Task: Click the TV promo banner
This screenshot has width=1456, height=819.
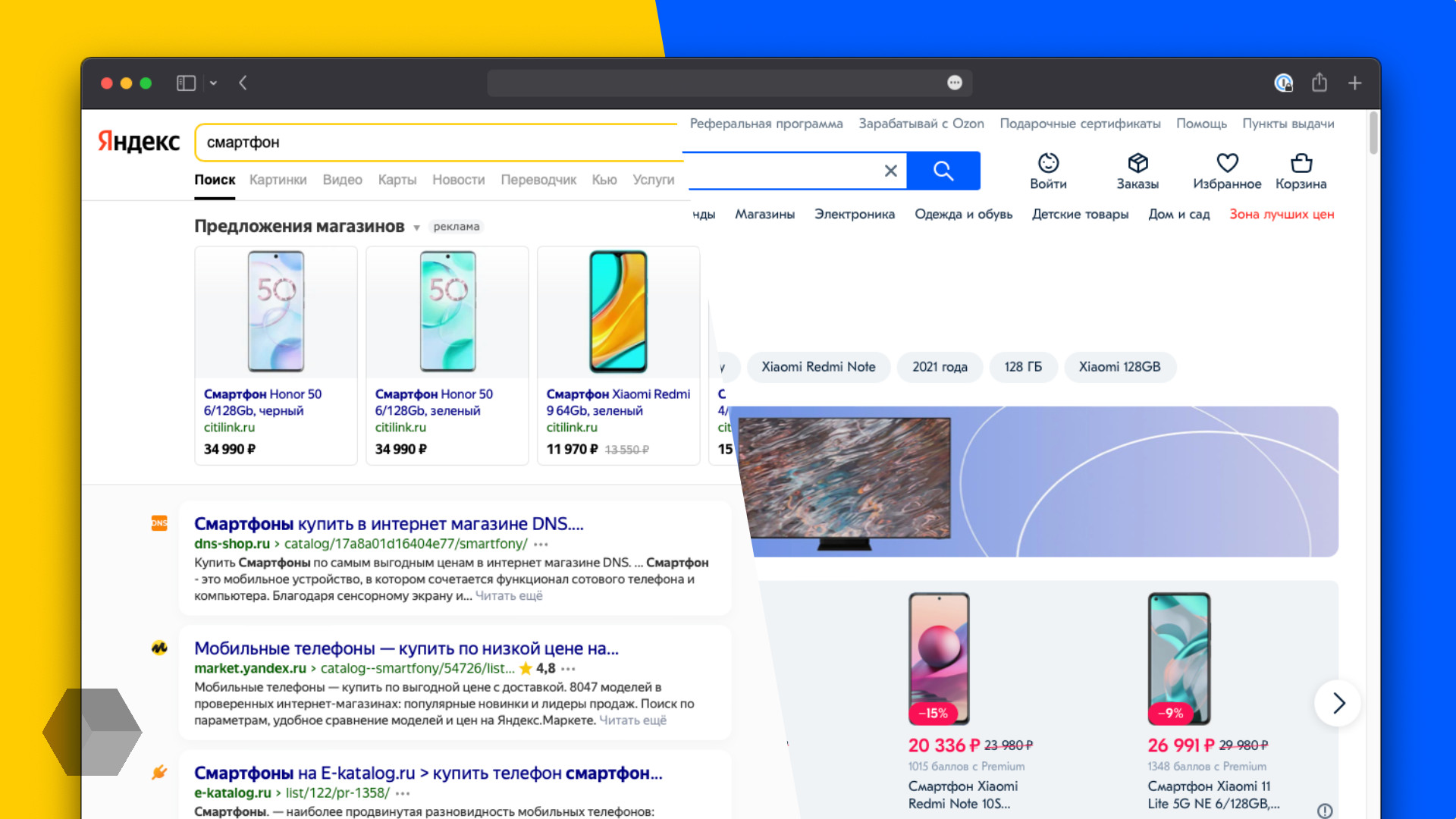Action: (1036, 482)
